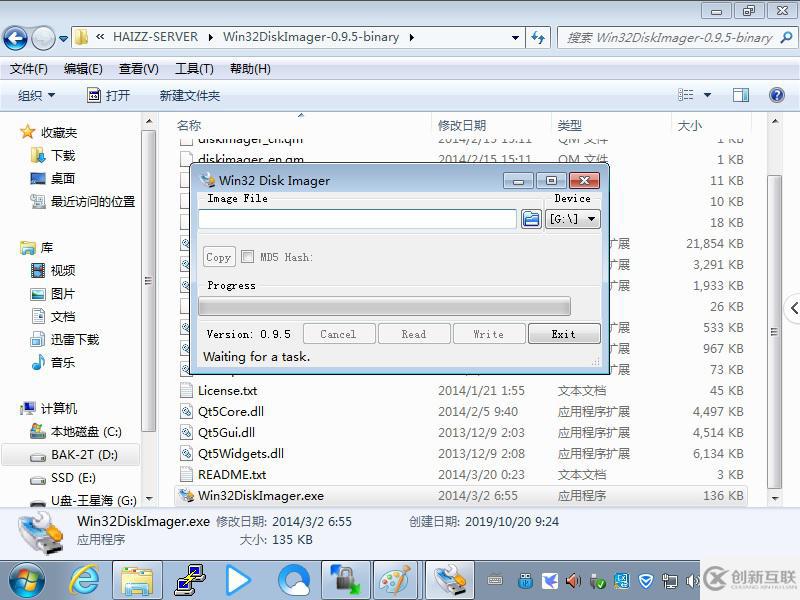This screenshot has width=800, height=600.
Task: Exit Win32 Disk Imager via Exit button
Action: point(564,334)
